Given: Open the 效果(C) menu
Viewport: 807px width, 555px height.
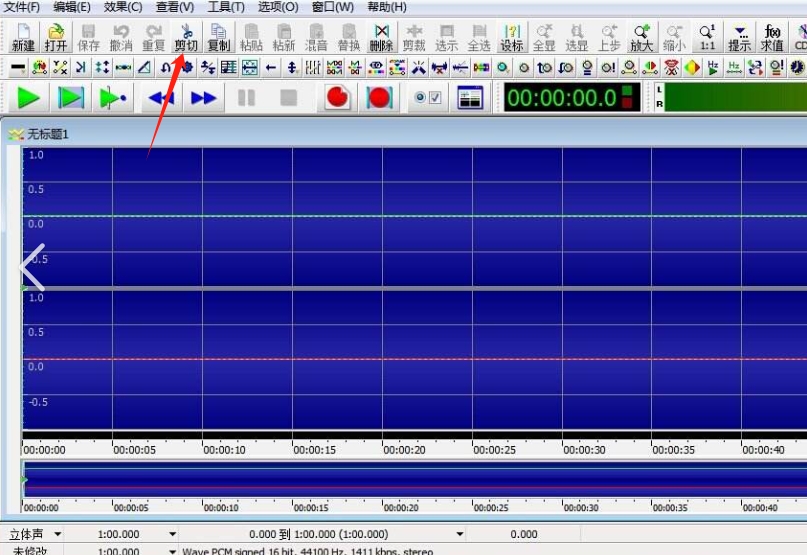Looking at the screenshot, I should (x=123, y=7).
